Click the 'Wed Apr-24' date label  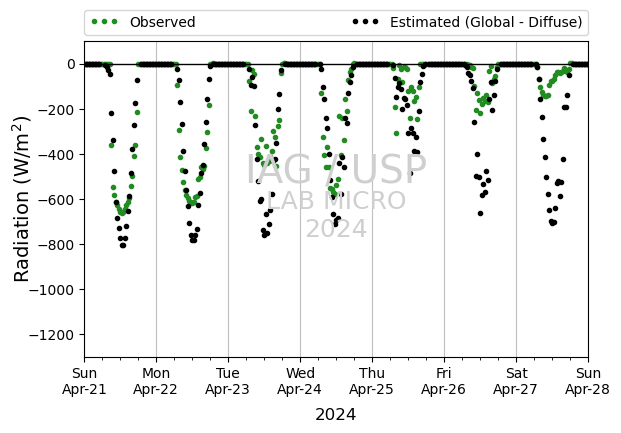click(x=300, y=381)
